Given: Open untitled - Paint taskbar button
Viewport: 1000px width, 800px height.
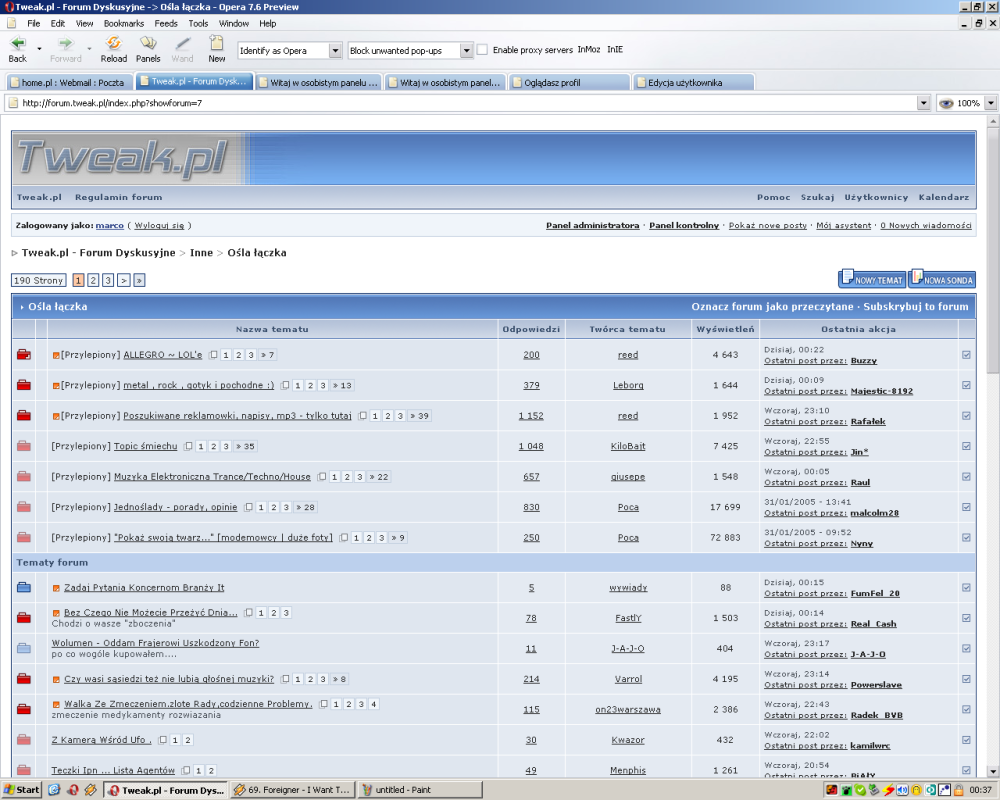Looking at the screenshot, I should tap(419, 790).
